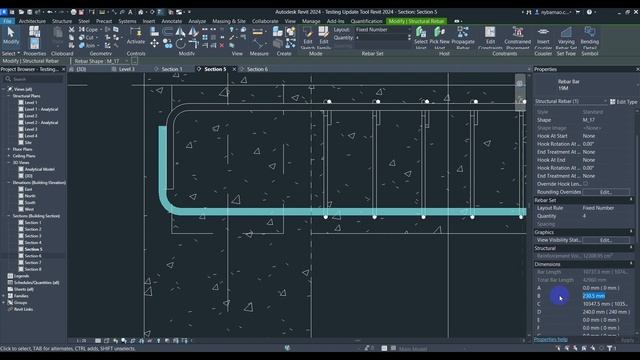Toggle Override Hook Lengths checkbox
640x360 pixels.
point(586,184)
